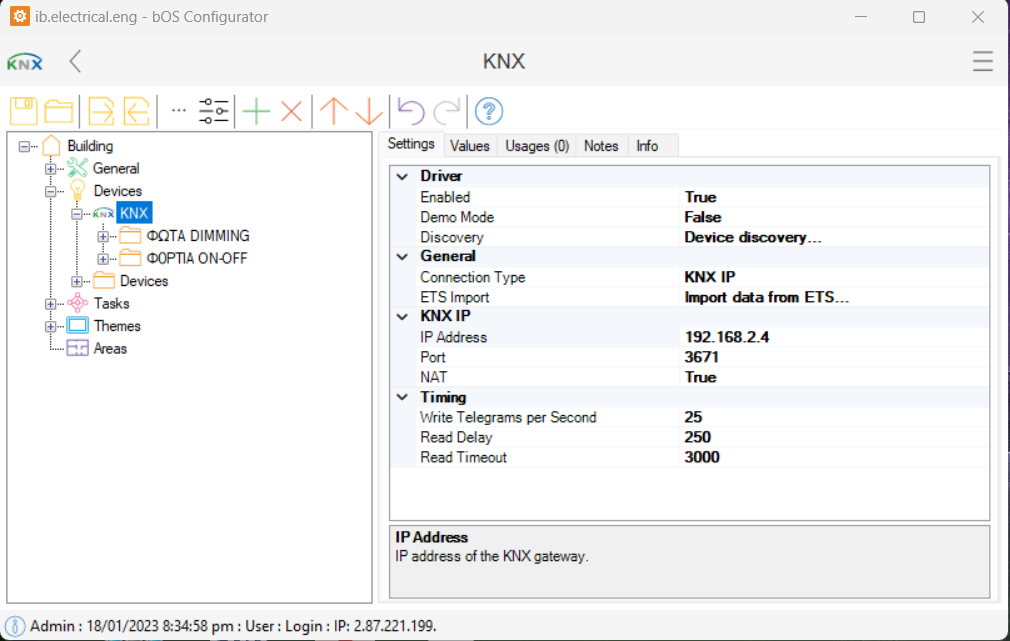The height and width of the screenshot is (641, 1010).
Task: Collapse the Timing property section
Action: point(403,398)
